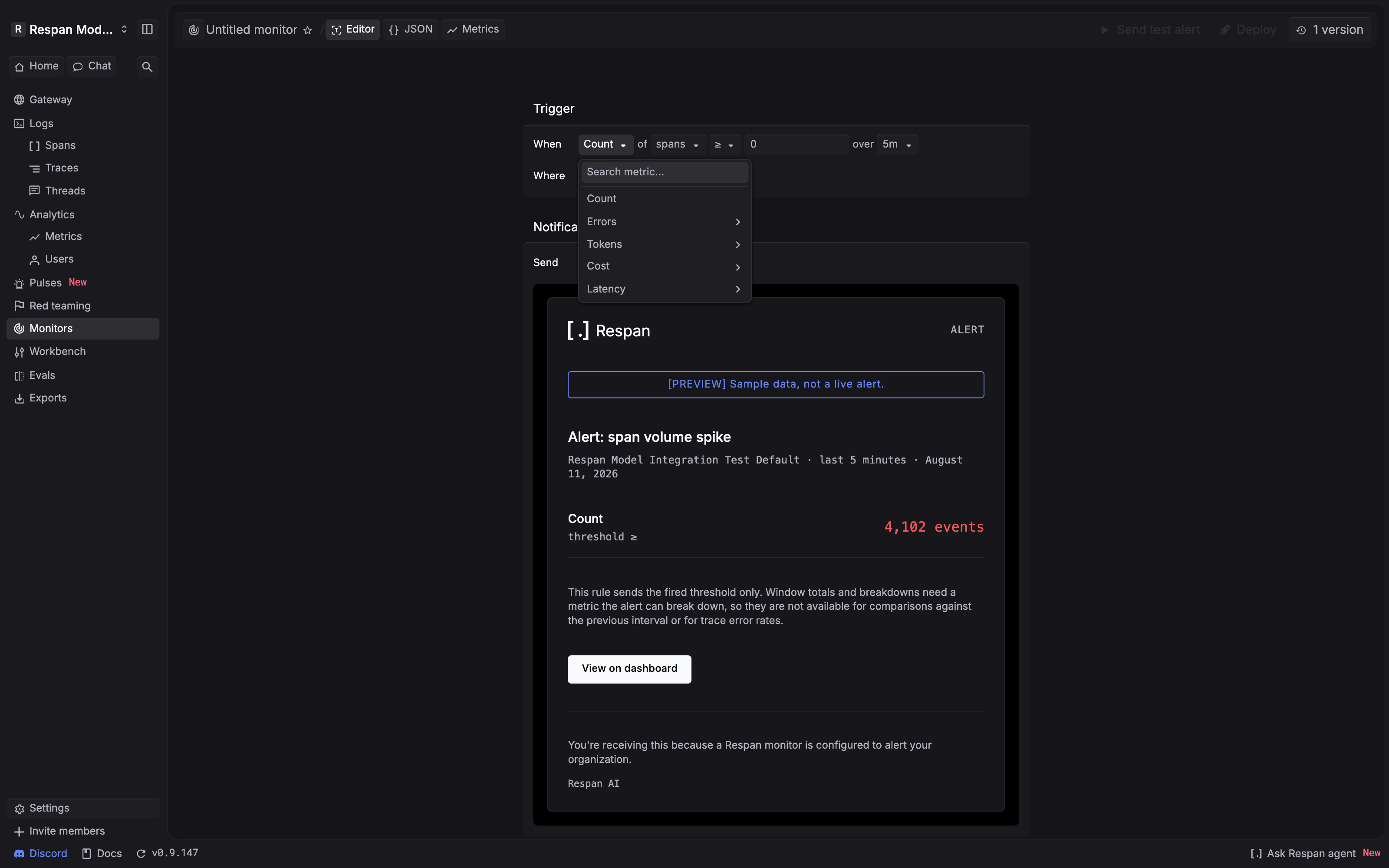Star the Untitled monitor
The image size is (1389, 868).
[x=308, y=30]
